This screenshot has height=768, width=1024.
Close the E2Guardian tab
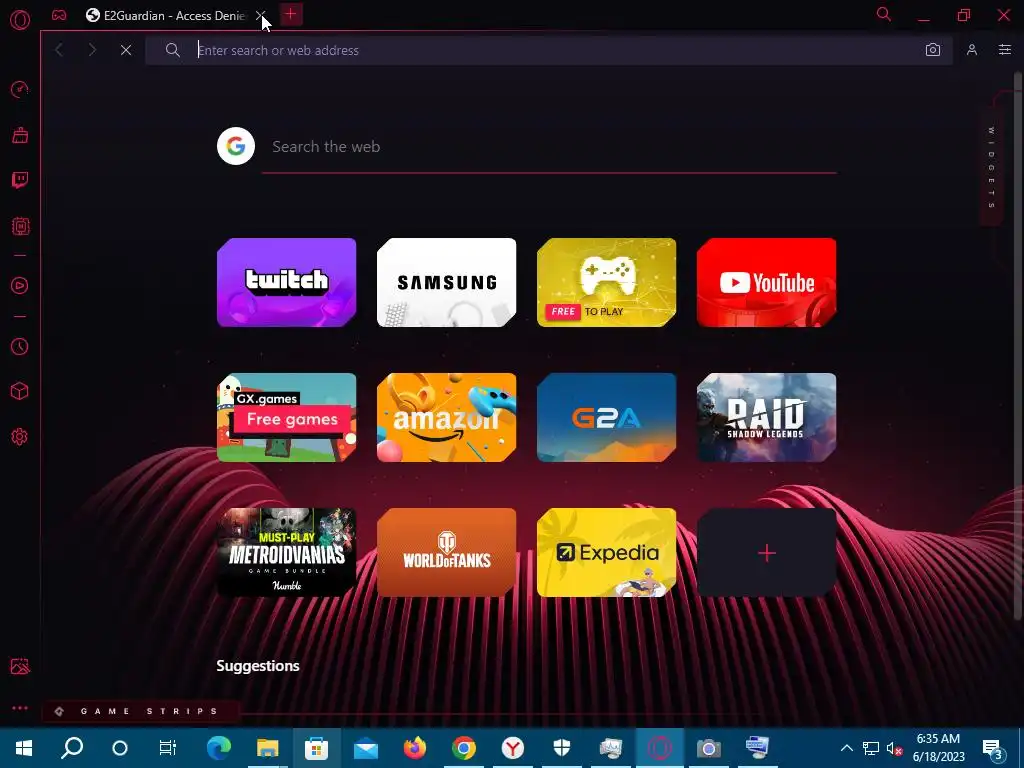[x=260, y=15]
